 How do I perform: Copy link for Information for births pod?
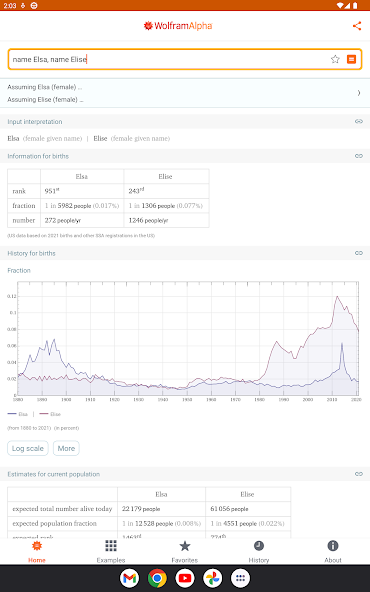tap(359, 156)
